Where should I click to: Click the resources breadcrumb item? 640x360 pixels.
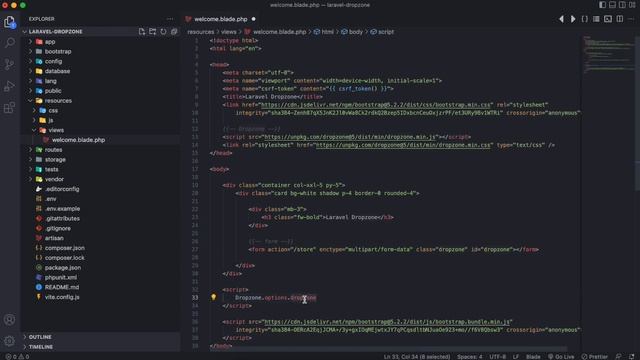coord(201,31)
